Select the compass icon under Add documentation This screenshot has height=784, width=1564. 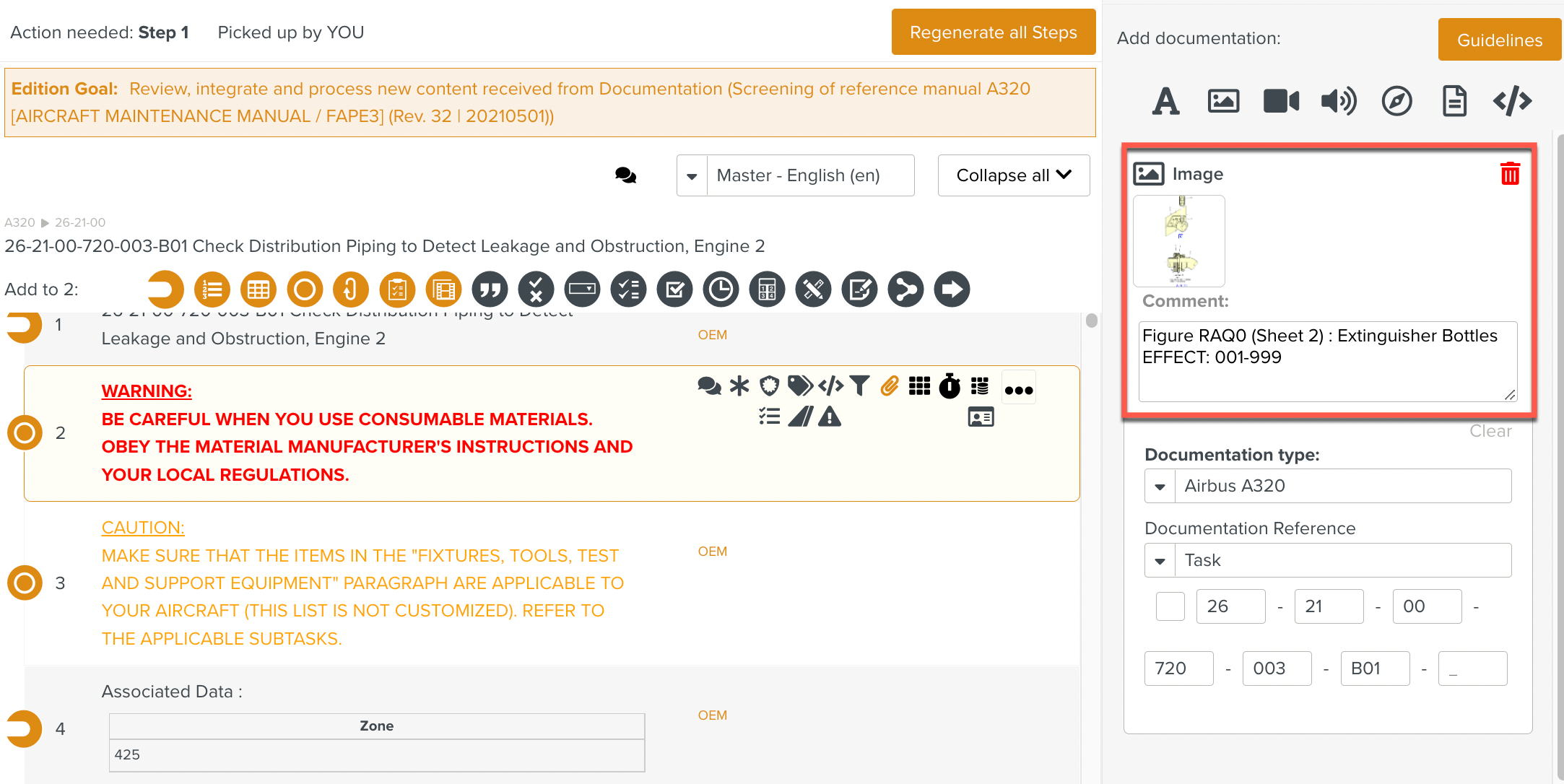[x=1396, y=101]
